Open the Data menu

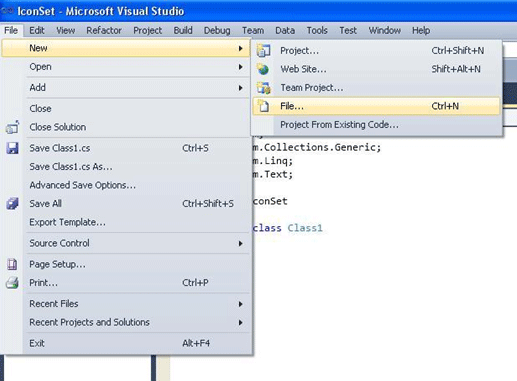285,30
